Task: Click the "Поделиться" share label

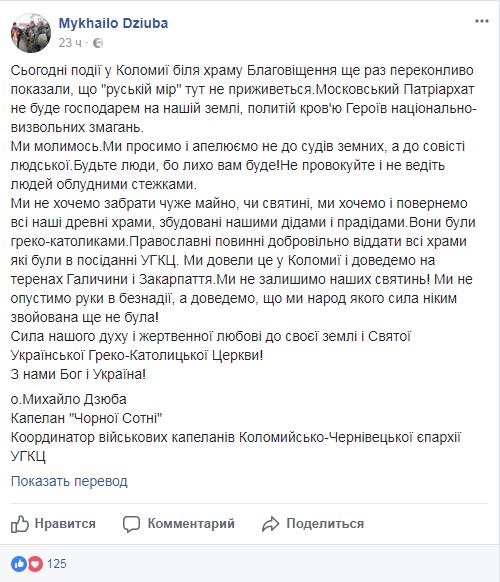Action: 325,523
